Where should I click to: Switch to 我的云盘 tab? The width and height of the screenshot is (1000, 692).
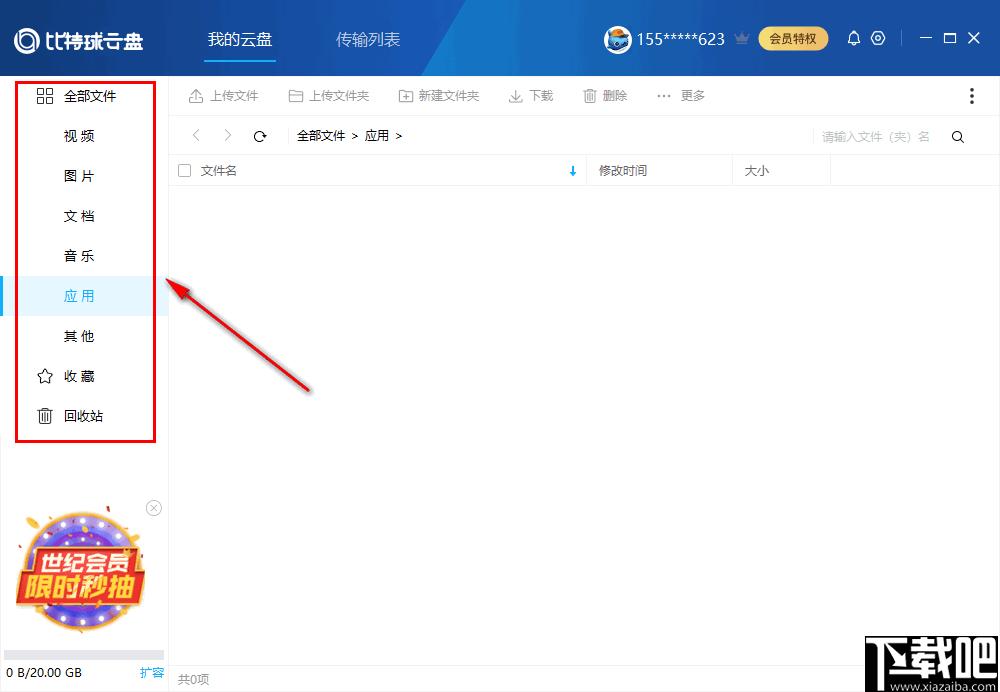240,40
